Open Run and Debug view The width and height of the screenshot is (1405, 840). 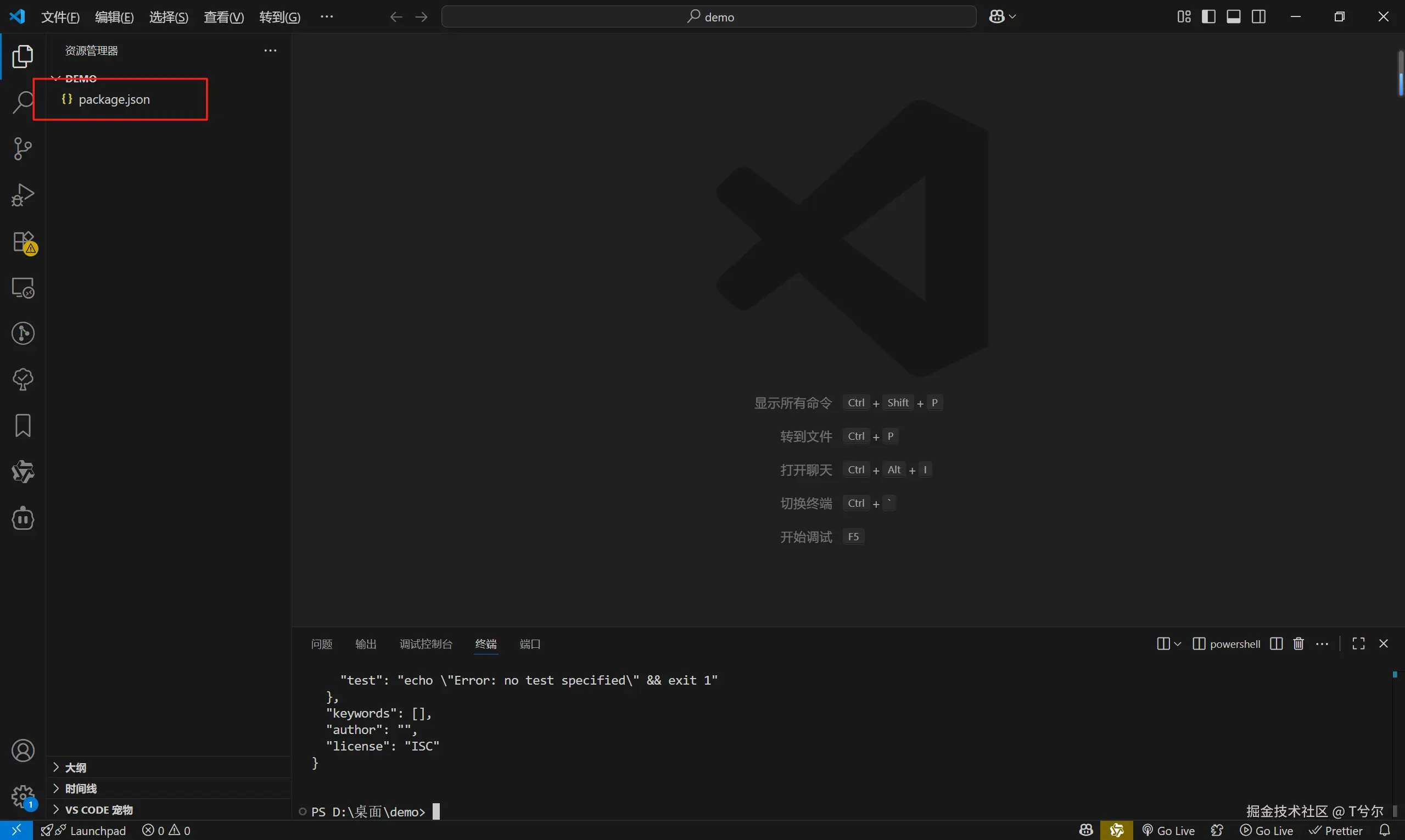click(x=23, y=195)
